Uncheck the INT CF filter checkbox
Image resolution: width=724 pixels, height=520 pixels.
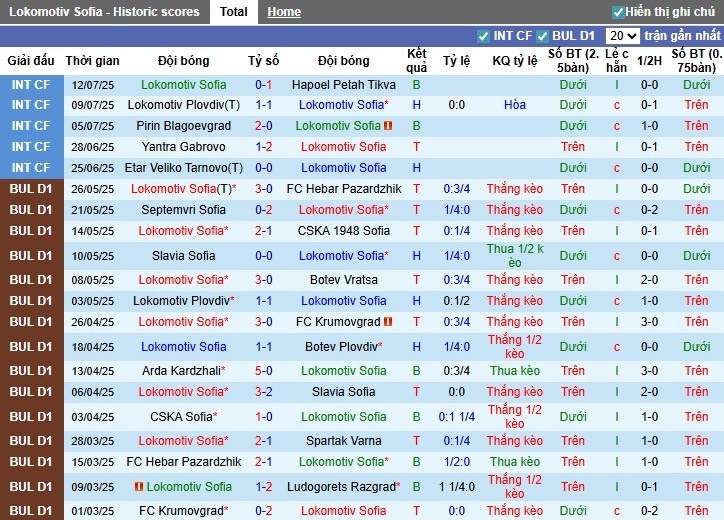click(x=484, y=36)
